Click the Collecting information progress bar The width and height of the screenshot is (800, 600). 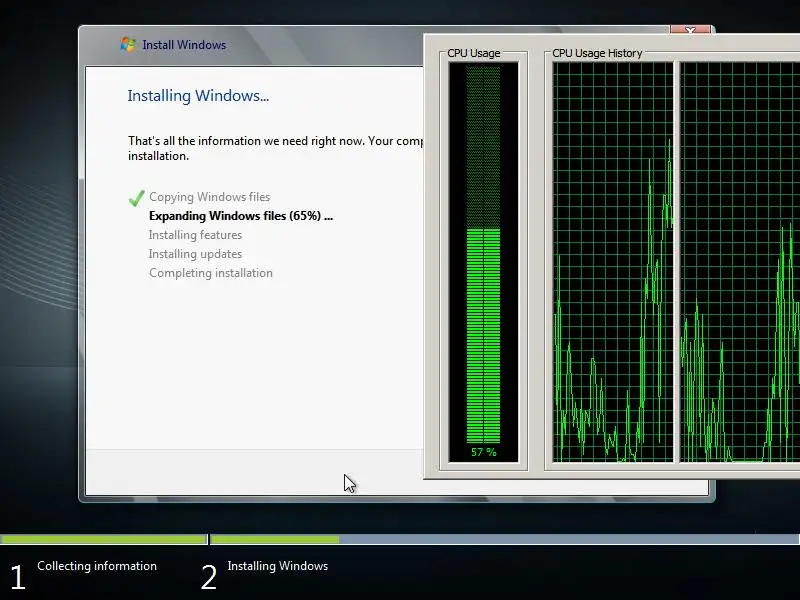(x=104, y=539)
